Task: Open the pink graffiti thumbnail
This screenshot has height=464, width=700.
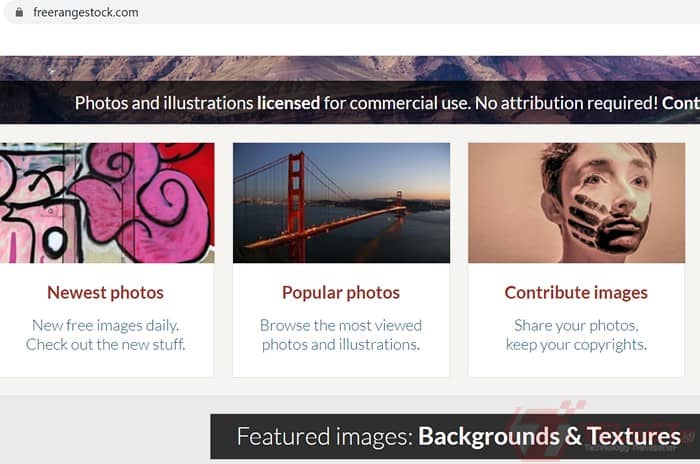Action: pyautogui.click(x=106, y=203)
